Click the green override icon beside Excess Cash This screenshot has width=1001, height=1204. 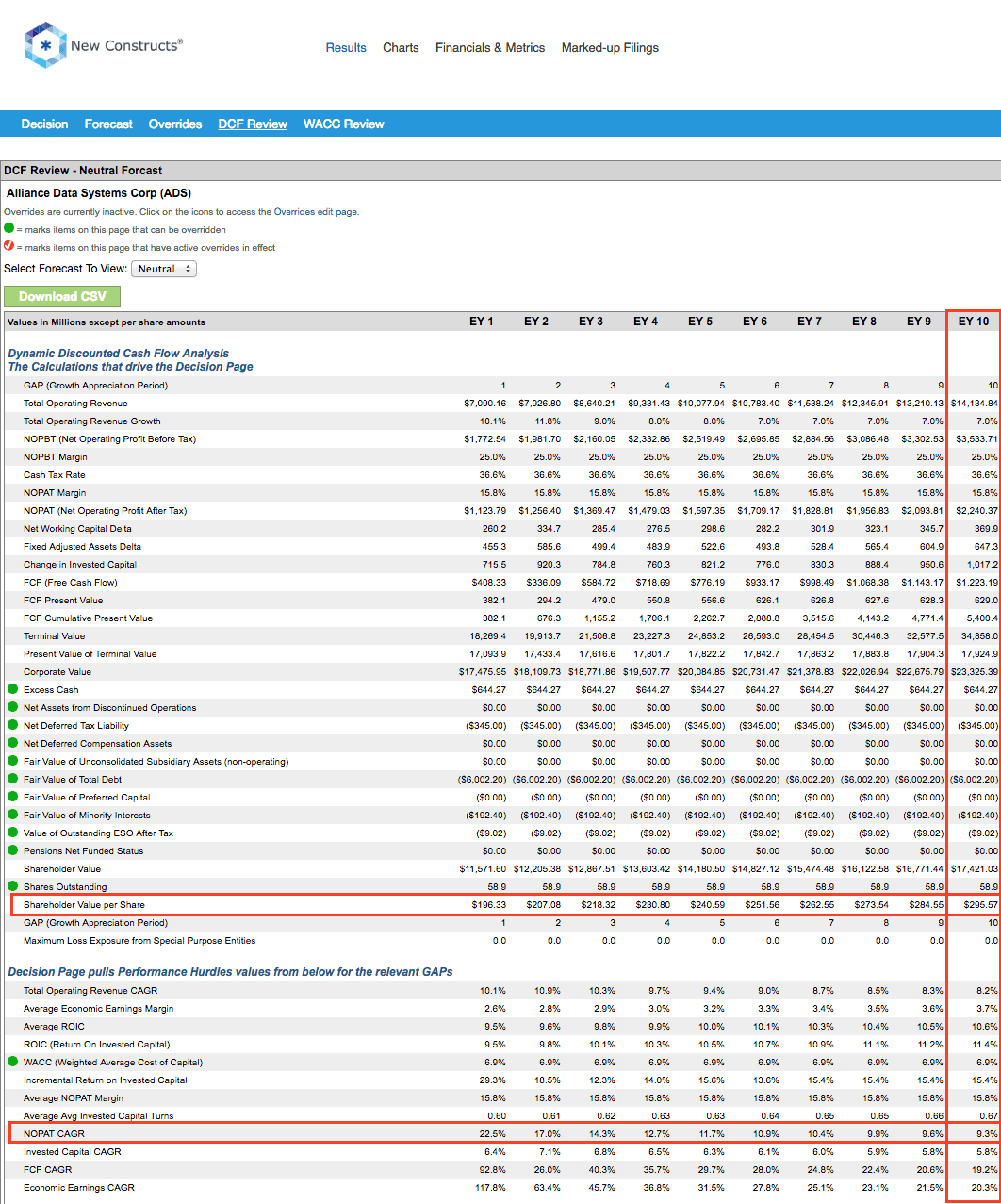[14, 689]
